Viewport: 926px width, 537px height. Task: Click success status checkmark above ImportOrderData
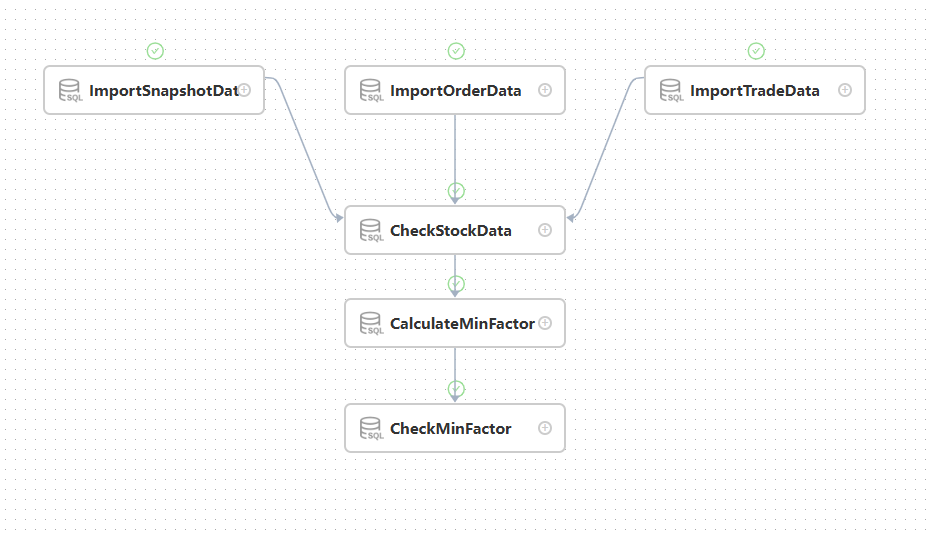pyautogui.click(x=456, y=51)
